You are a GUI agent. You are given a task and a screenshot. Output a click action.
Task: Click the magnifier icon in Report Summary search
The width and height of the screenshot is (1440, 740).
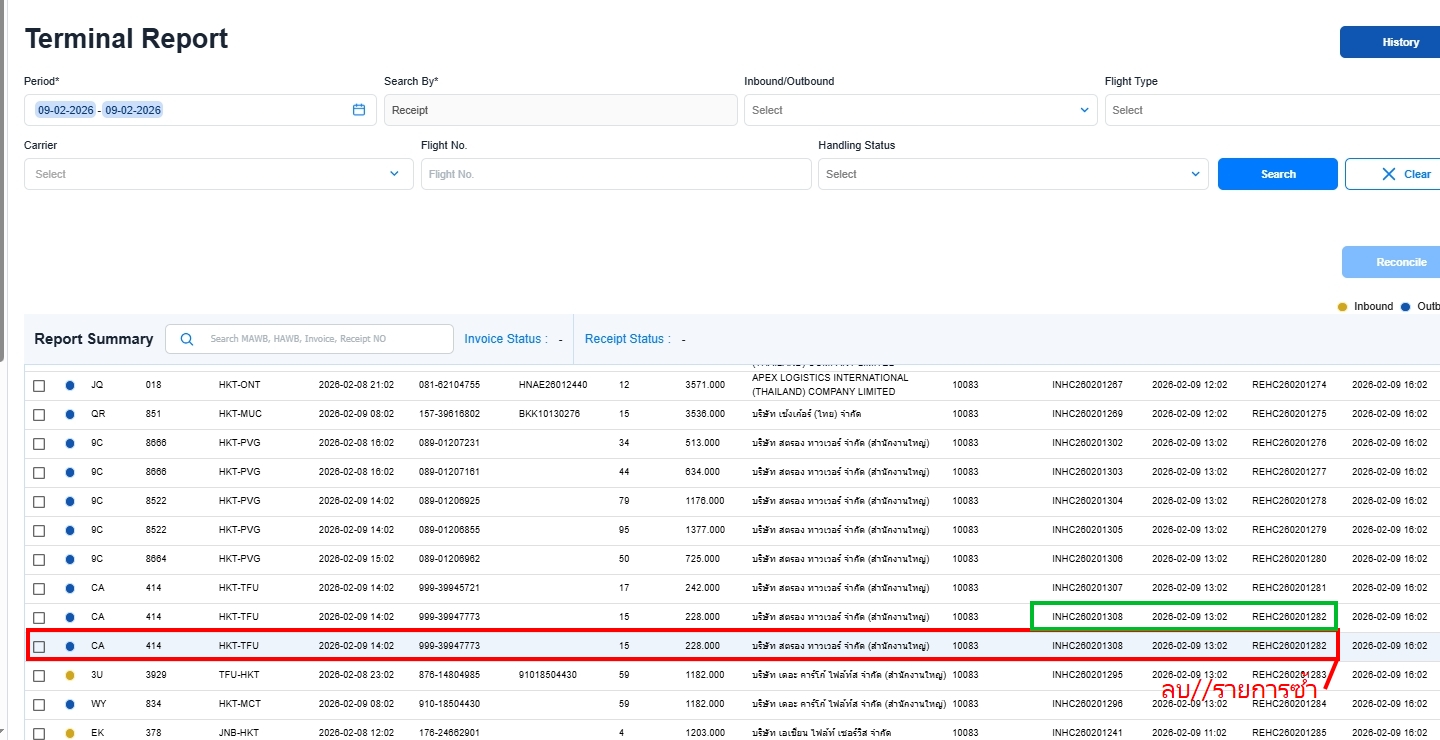pyautogui.click(x=187, y=339)
